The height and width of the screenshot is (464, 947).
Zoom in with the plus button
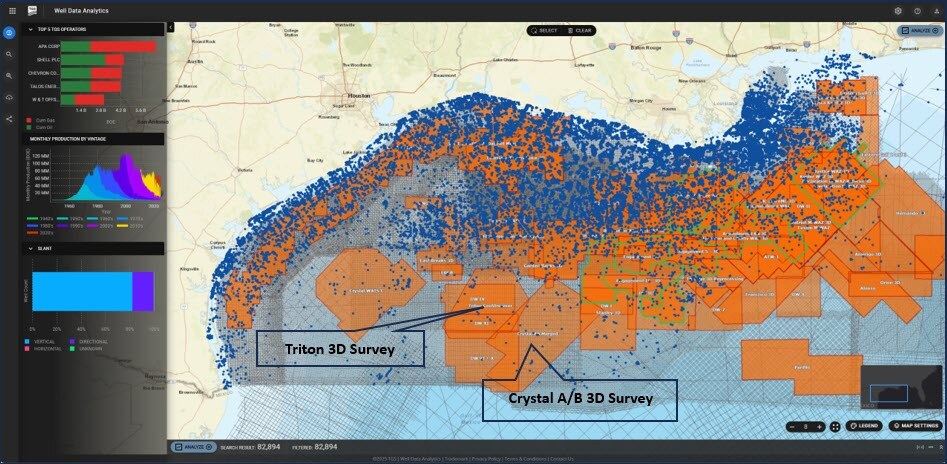click(x=819, y=426)
